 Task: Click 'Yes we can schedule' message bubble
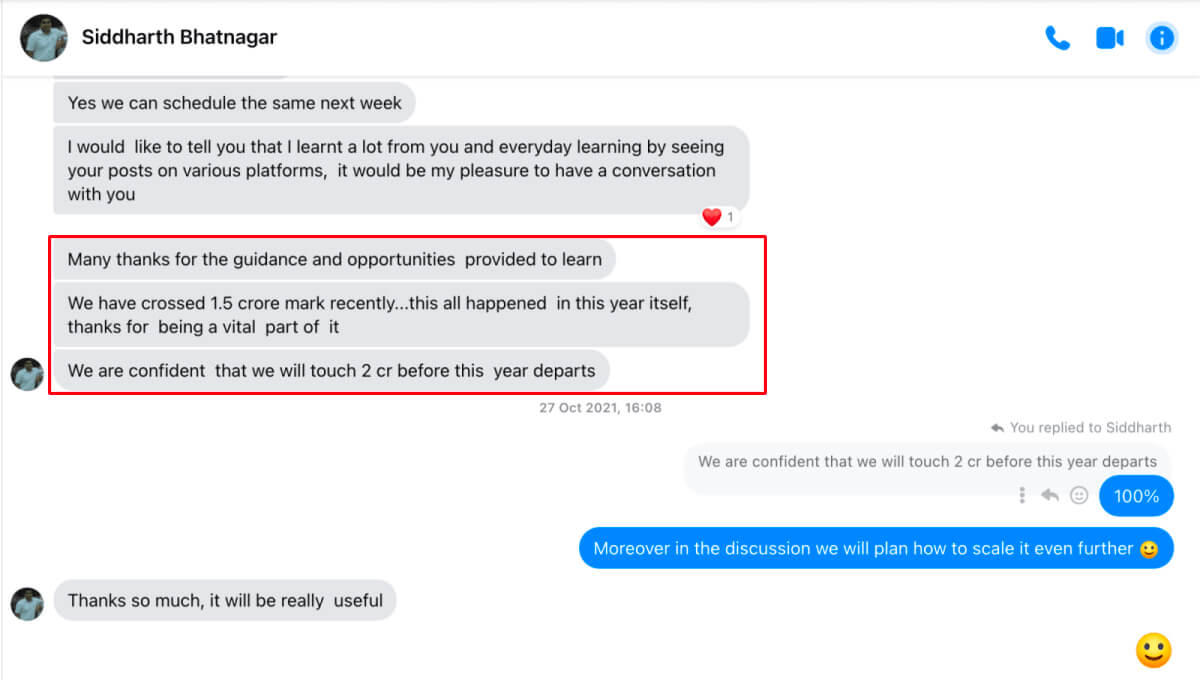pos(234,103)
